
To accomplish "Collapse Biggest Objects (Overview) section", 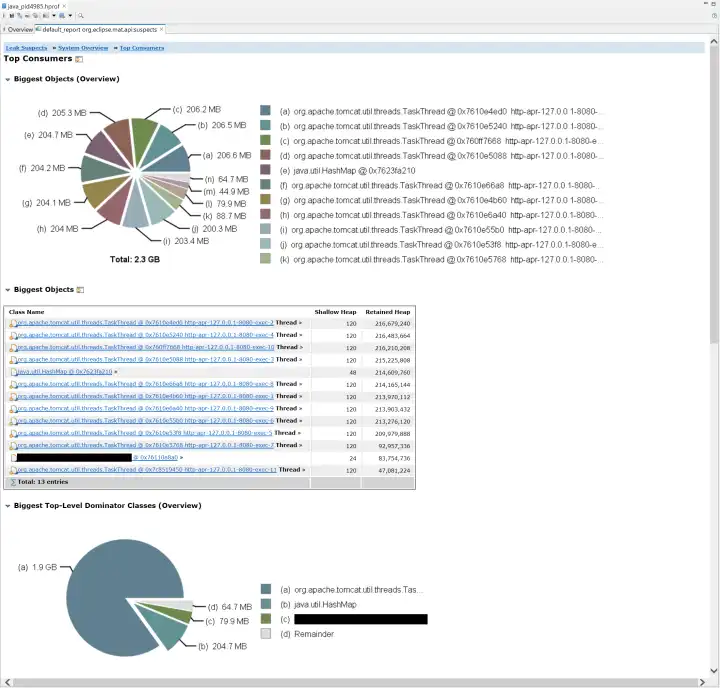I will (8, 79).
